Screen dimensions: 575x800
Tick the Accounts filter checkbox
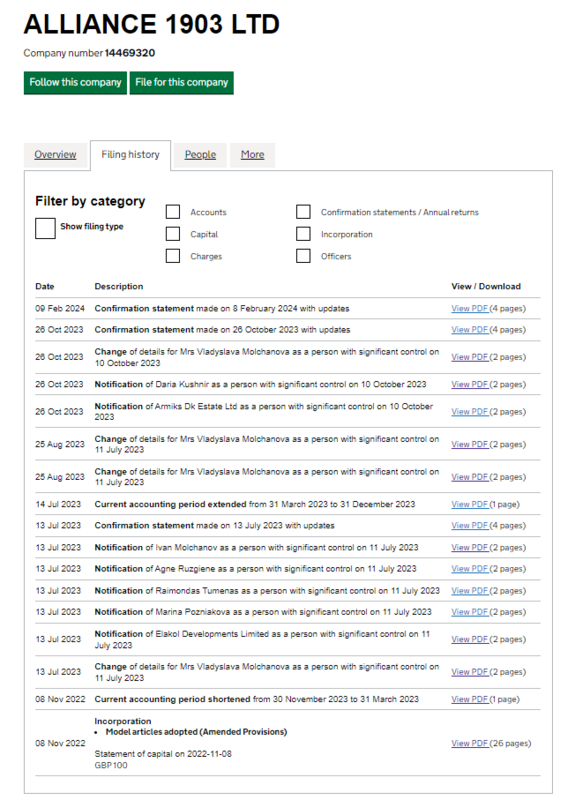pyautogui.click(x=173, y=212)
